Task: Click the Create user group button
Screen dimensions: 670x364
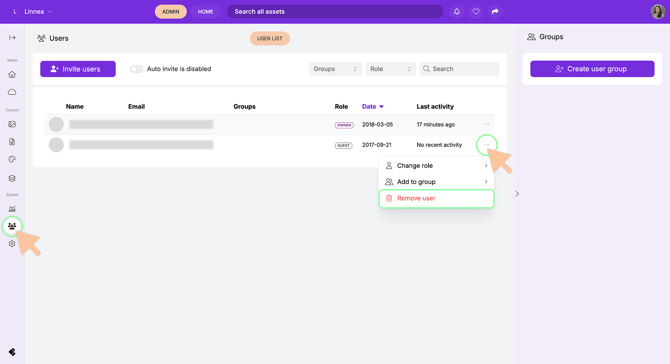Action: point(592,69)
